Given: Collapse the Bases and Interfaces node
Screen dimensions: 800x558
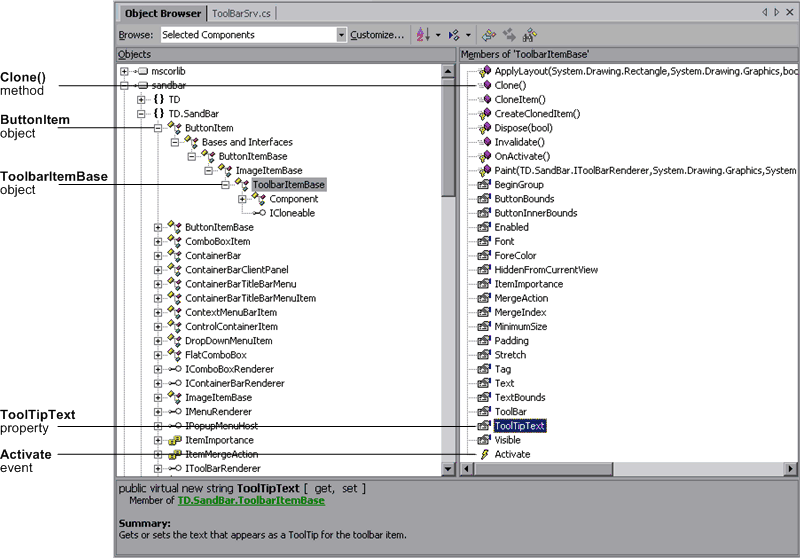Looking at the screenshot, I should click(175, 142).
